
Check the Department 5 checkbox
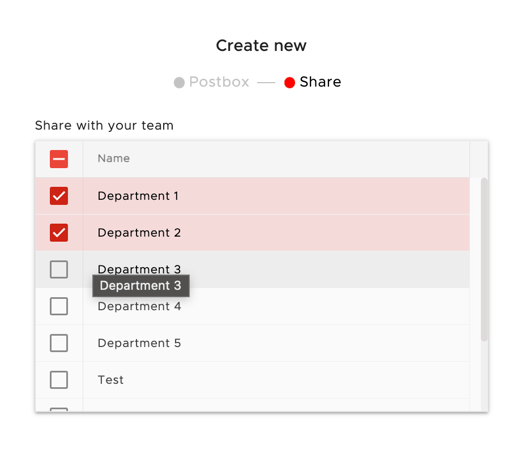[x=59, y=343]
